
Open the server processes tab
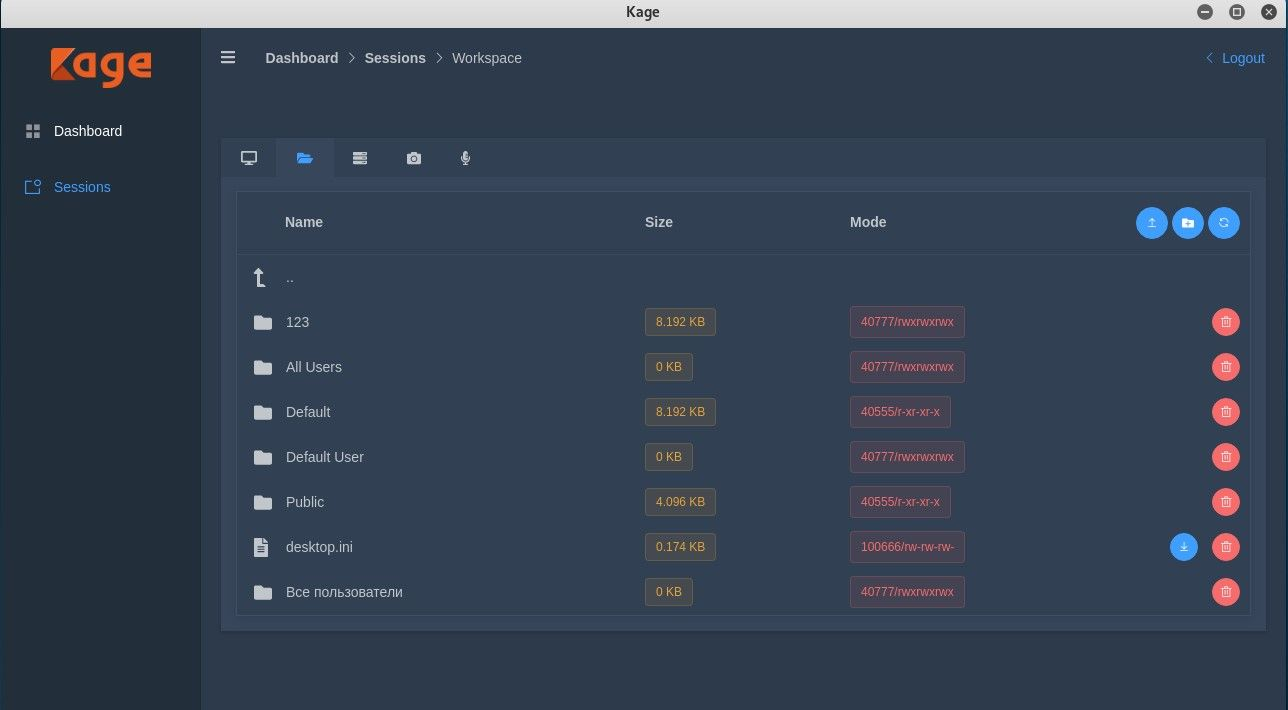pos(360,158)
